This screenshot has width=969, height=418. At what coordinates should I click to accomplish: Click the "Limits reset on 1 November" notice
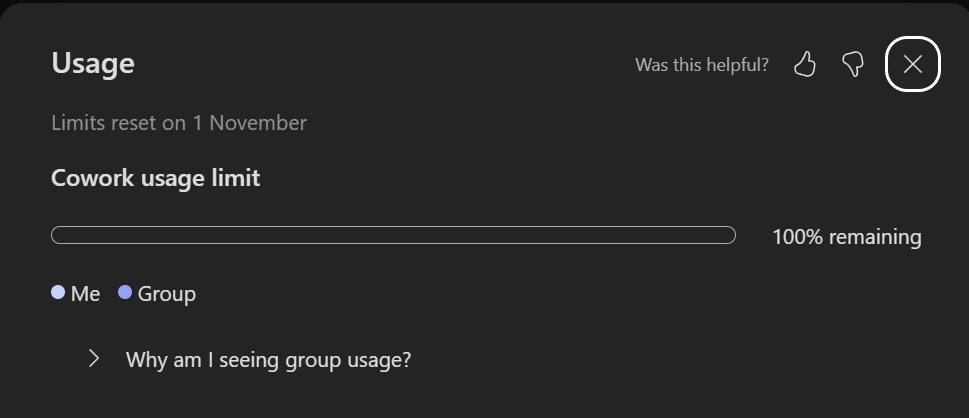click(x=179, y=122)
